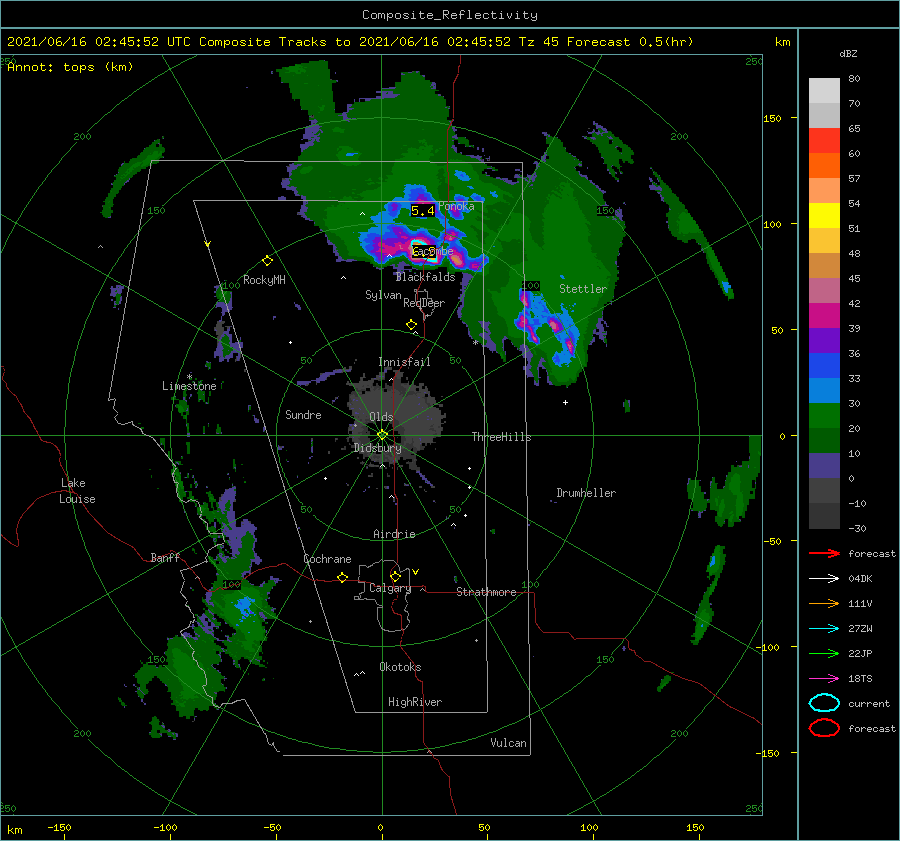
Task: Click the -150 tick label on bottom axis
Action: (x=59, y=827)
